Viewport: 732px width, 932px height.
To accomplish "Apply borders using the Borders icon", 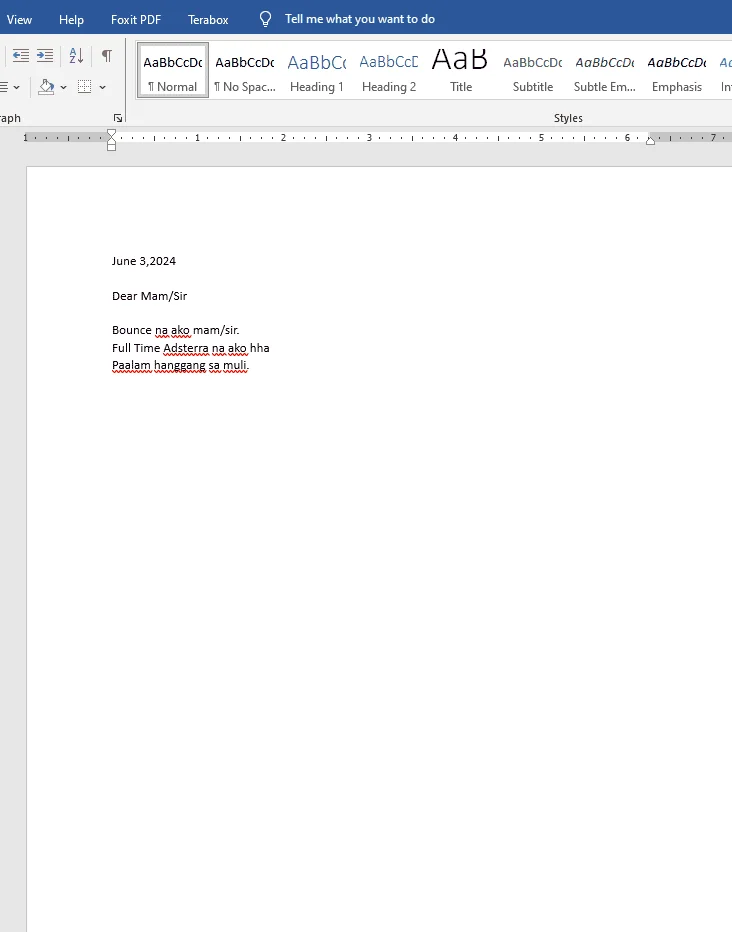I will click(x=85, y=87).
